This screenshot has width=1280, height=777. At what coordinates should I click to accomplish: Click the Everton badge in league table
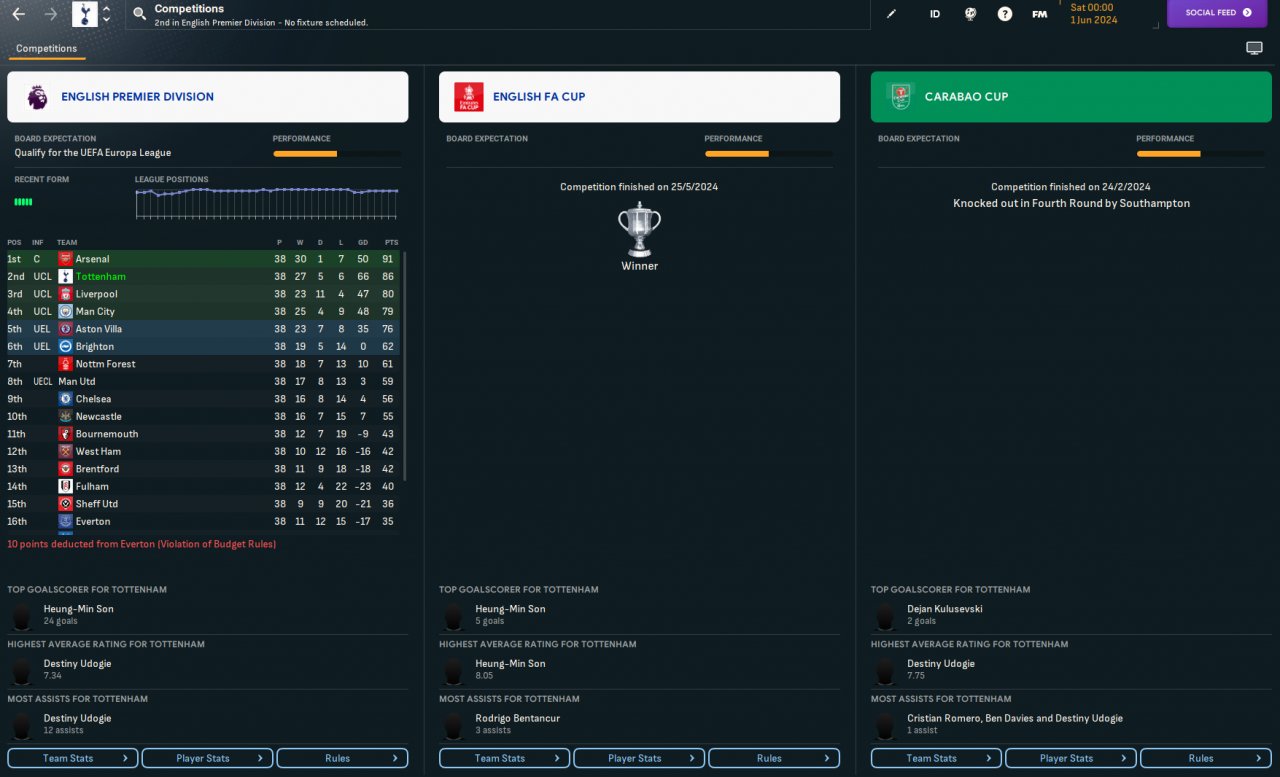coord(65,521)
